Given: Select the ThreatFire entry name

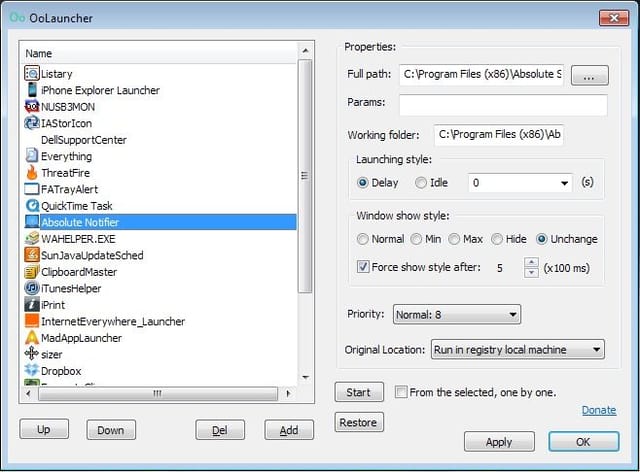Looking at the screenshot, I should [x=65, y=173].
